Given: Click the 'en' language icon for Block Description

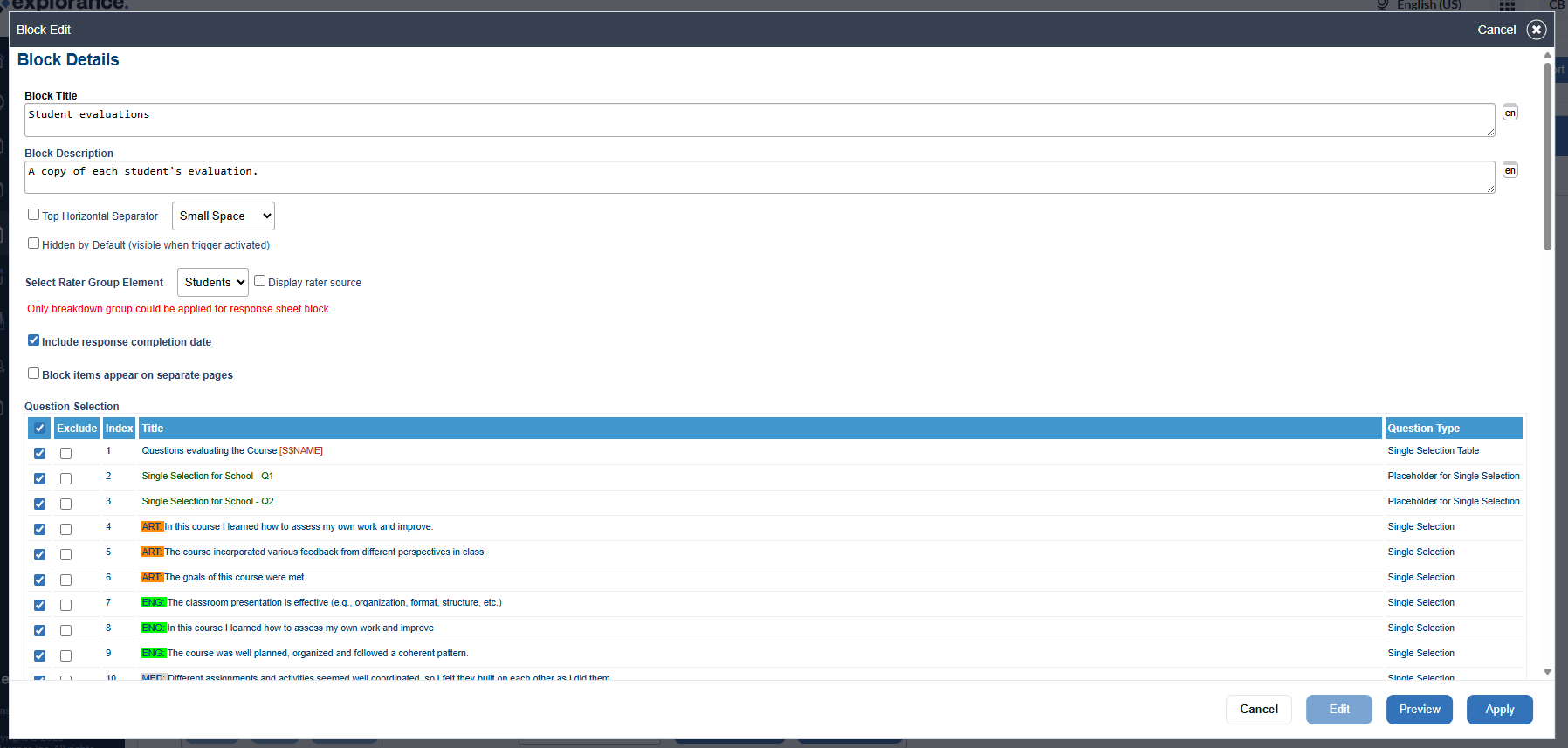Looking at the screenshot, I should point(1510,170).
